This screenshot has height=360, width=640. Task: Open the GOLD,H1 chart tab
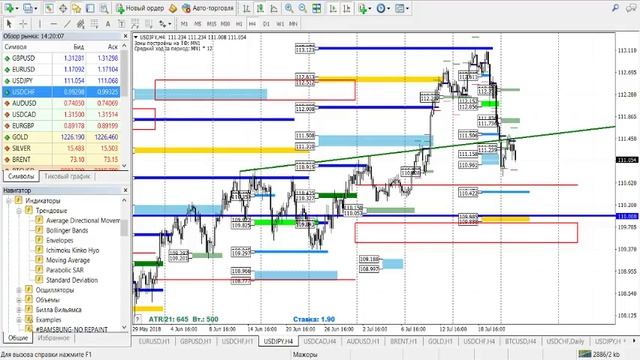click(x=440, y=341)
